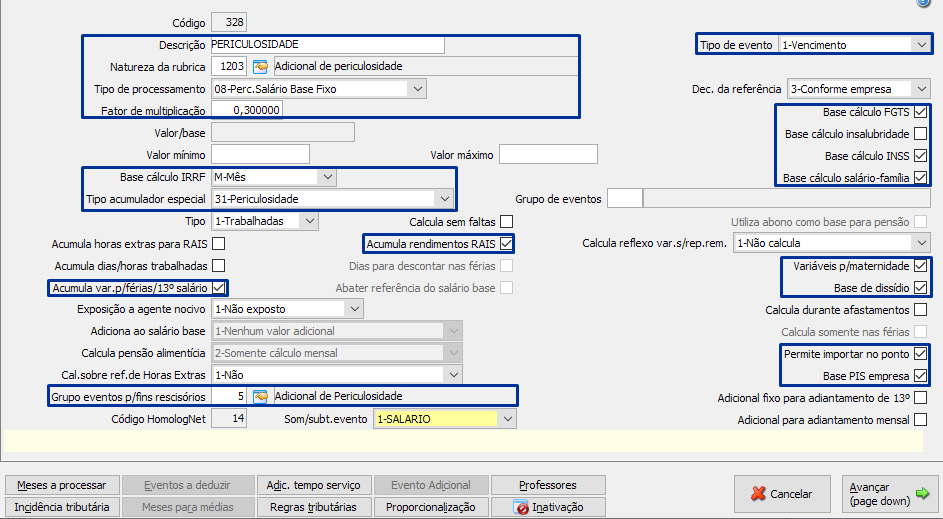Enable Calcula durante afastamentos checkbox

[920, 310]
